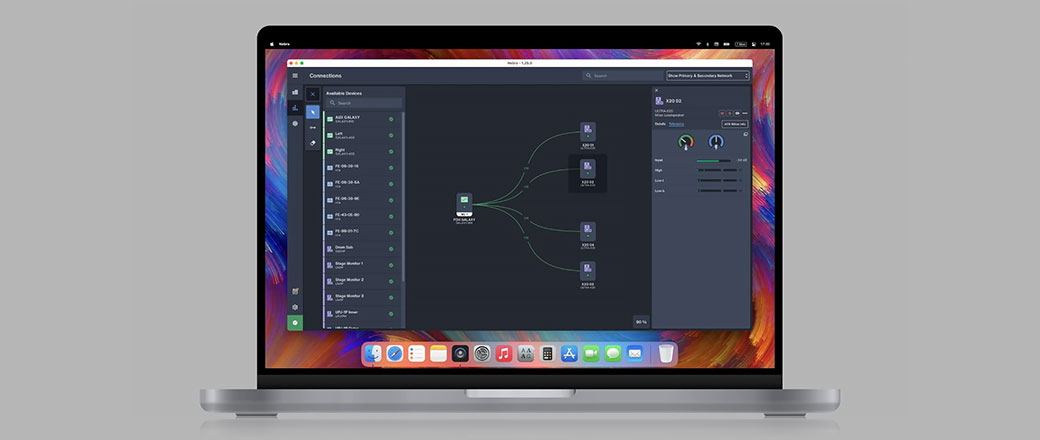Click the temperature gauge dial
Screen dimensions: 1040x440
686,142
